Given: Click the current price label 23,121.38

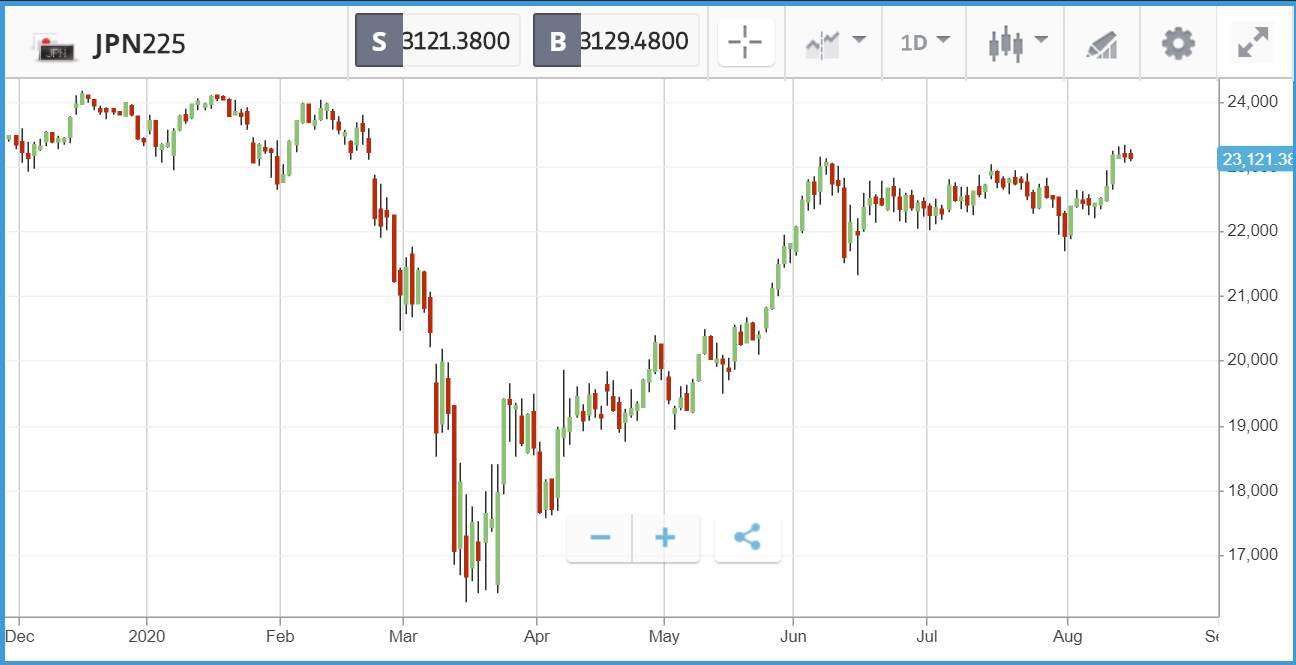Looking at the screenshot, I should (1256, 158).
